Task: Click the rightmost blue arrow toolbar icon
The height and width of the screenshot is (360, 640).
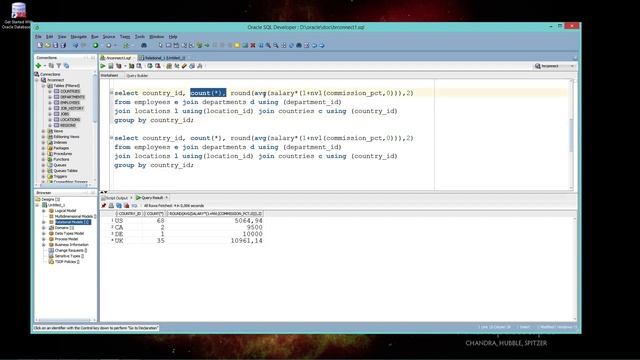Action: pyautogui.click(x=322, y=45)
